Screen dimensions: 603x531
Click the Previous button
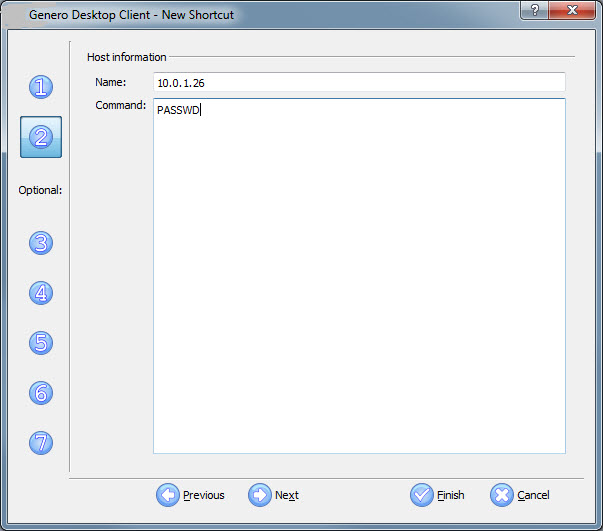(190, 495)
